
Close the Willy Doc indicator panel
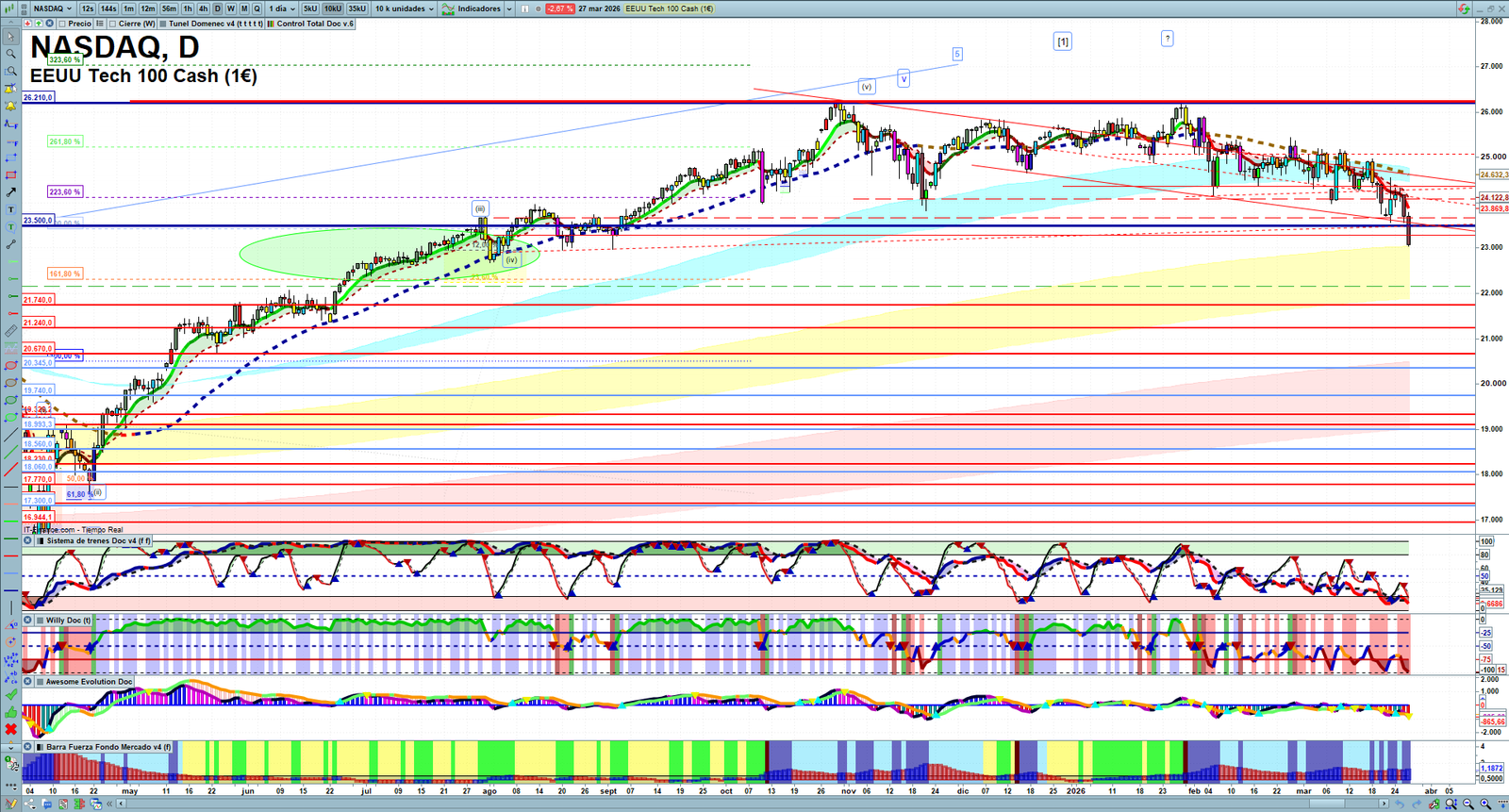[27, 621]
